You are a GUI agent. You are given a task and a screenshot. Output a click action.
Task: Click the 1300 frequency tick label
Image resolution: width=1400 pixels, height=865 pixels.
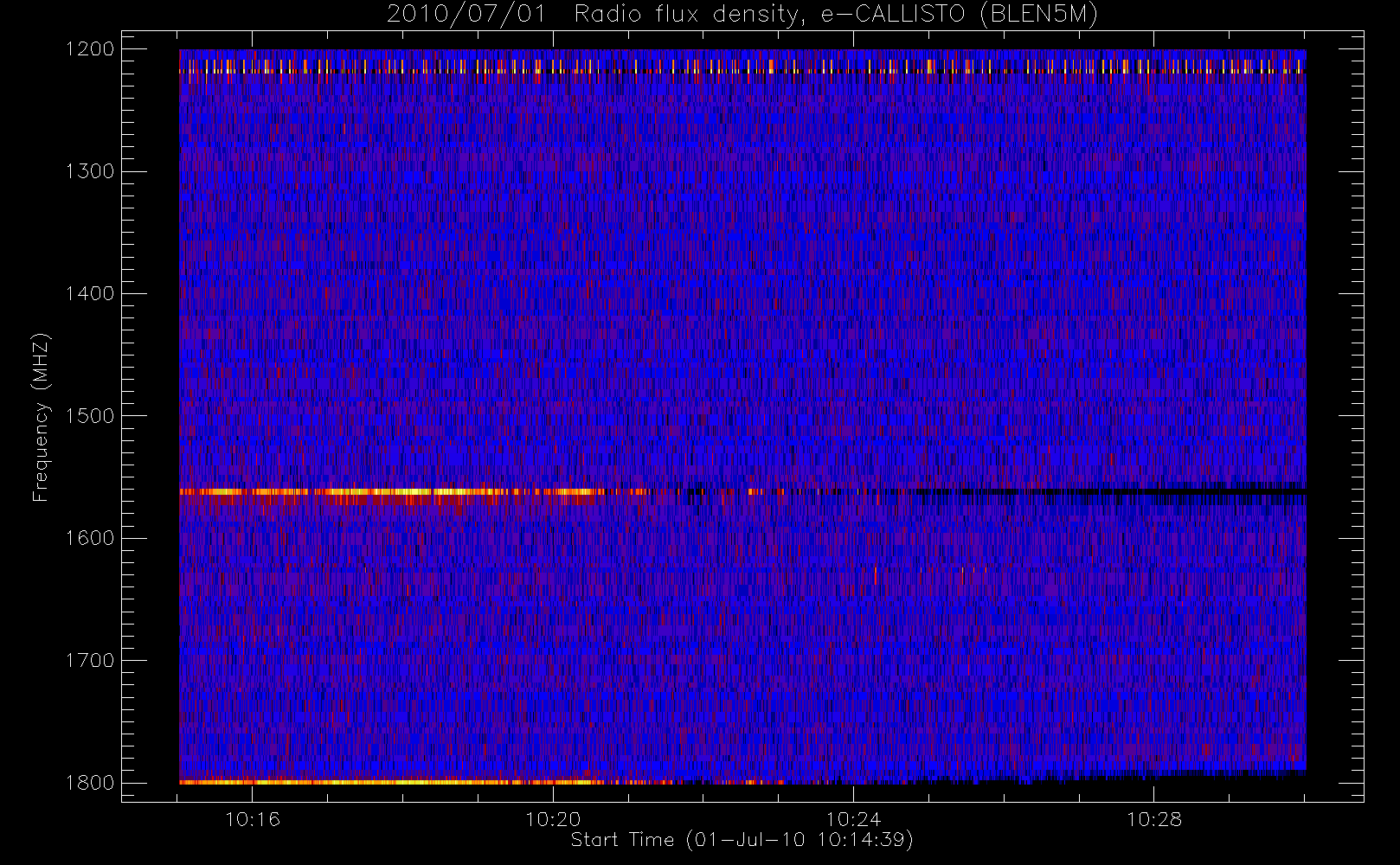tap(91, 171)
